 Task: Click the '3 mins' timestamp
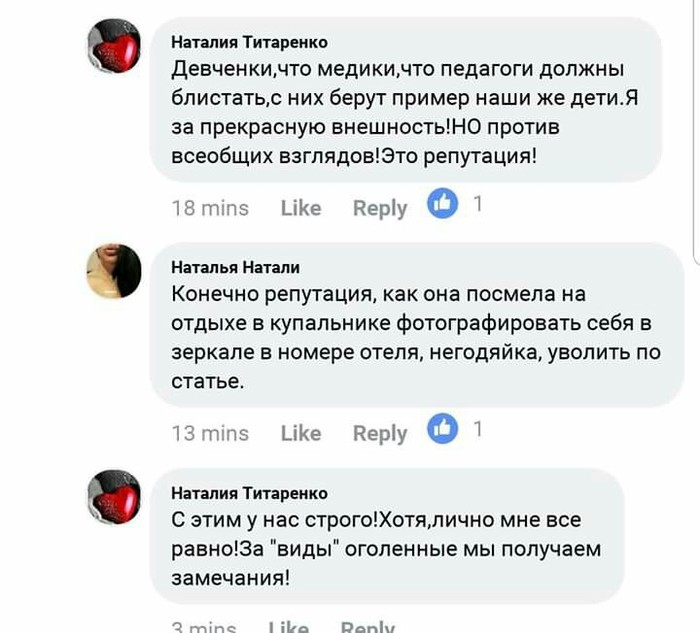204,627
